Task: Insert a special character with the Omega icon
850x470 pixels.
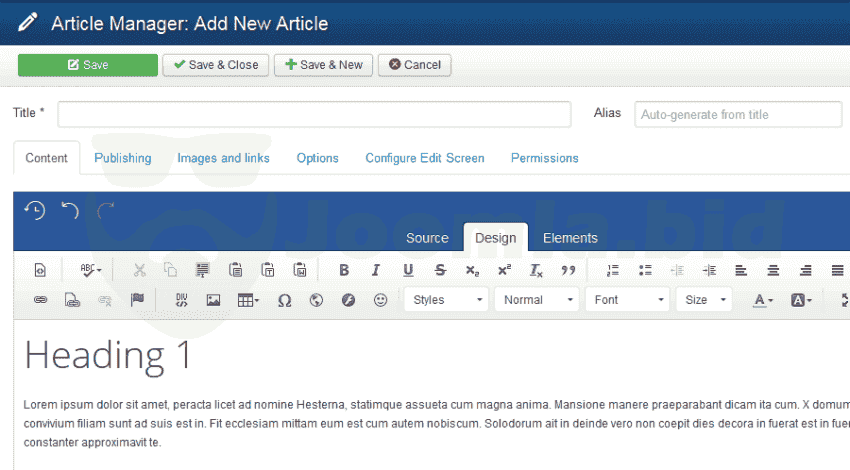Action: (x=284, y=300)
